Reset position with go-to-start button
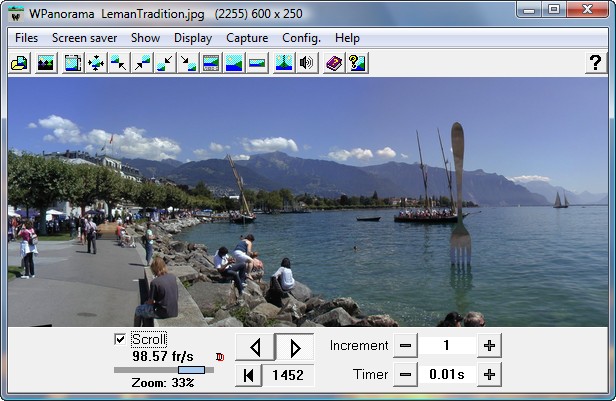Viewport: 616px width, 401px height. [x=248, y=375]
